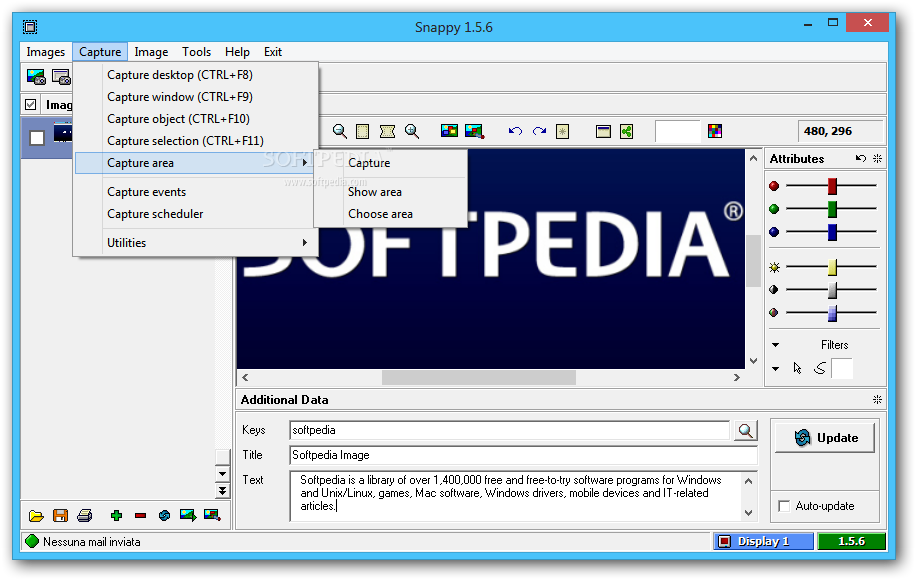Viewport: 916px width, 580px height.
Task: Click the Additional Data asterisk icon
Action: pos(877,400)
